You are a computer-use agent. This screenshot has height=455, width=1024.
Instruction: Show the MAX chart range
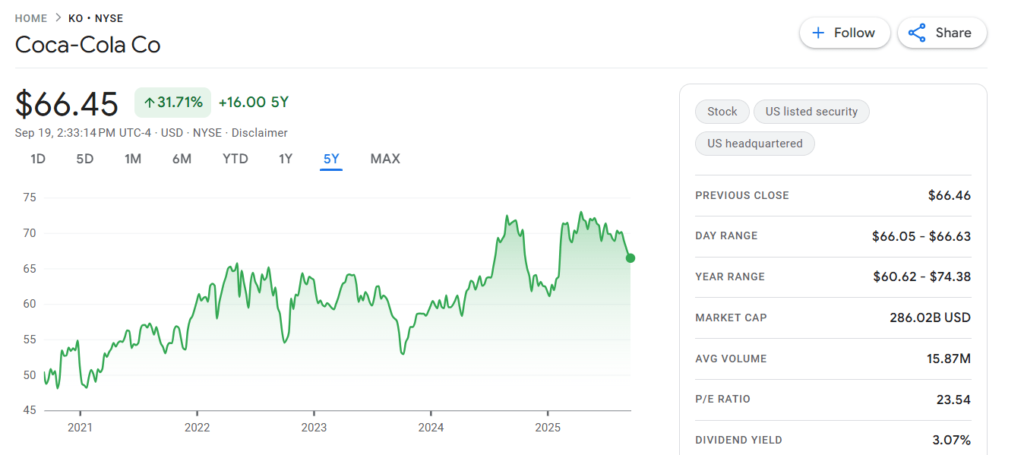pos(385,159)
